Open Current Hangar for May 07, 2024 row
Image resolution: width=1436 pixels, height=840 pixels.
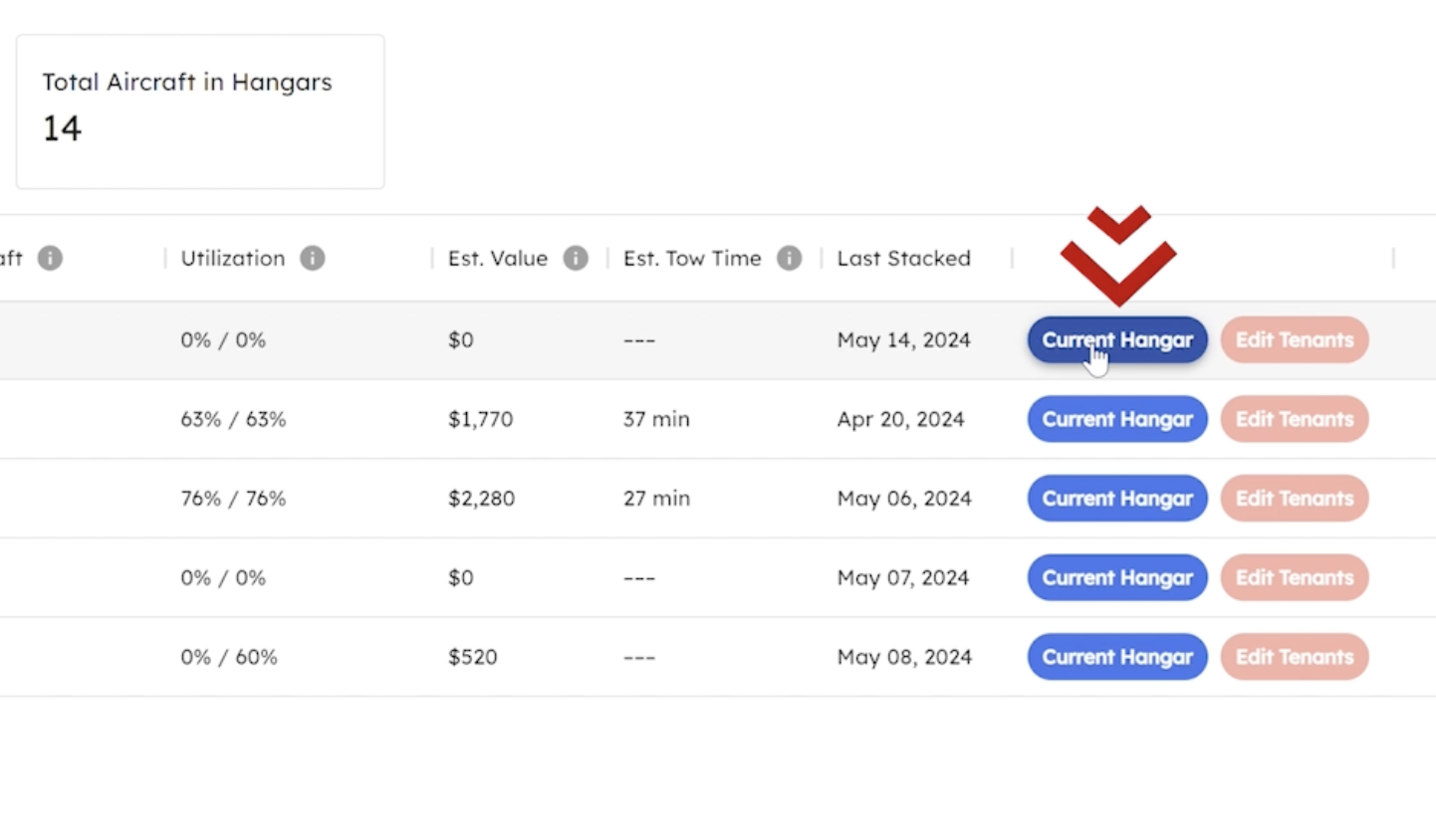[1116, 578]
